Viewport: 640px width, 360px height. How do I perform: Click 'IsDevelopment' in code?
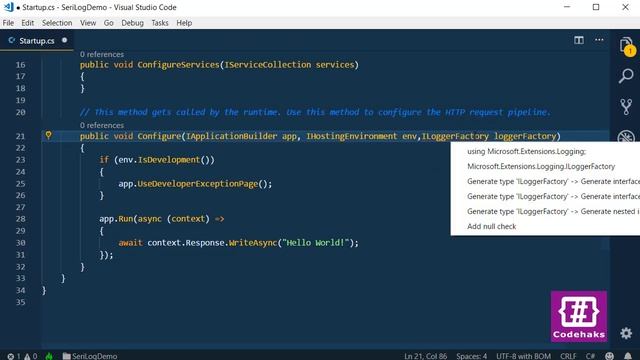pos(169,160)
